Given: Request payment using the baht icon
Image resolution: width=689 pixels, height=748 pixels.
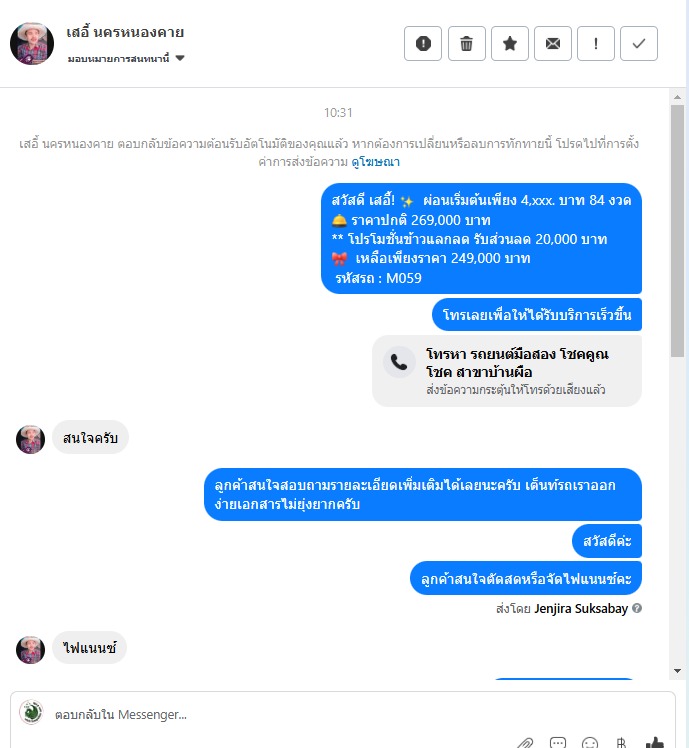Looking at the screenshot, I should tap(621, 743).
